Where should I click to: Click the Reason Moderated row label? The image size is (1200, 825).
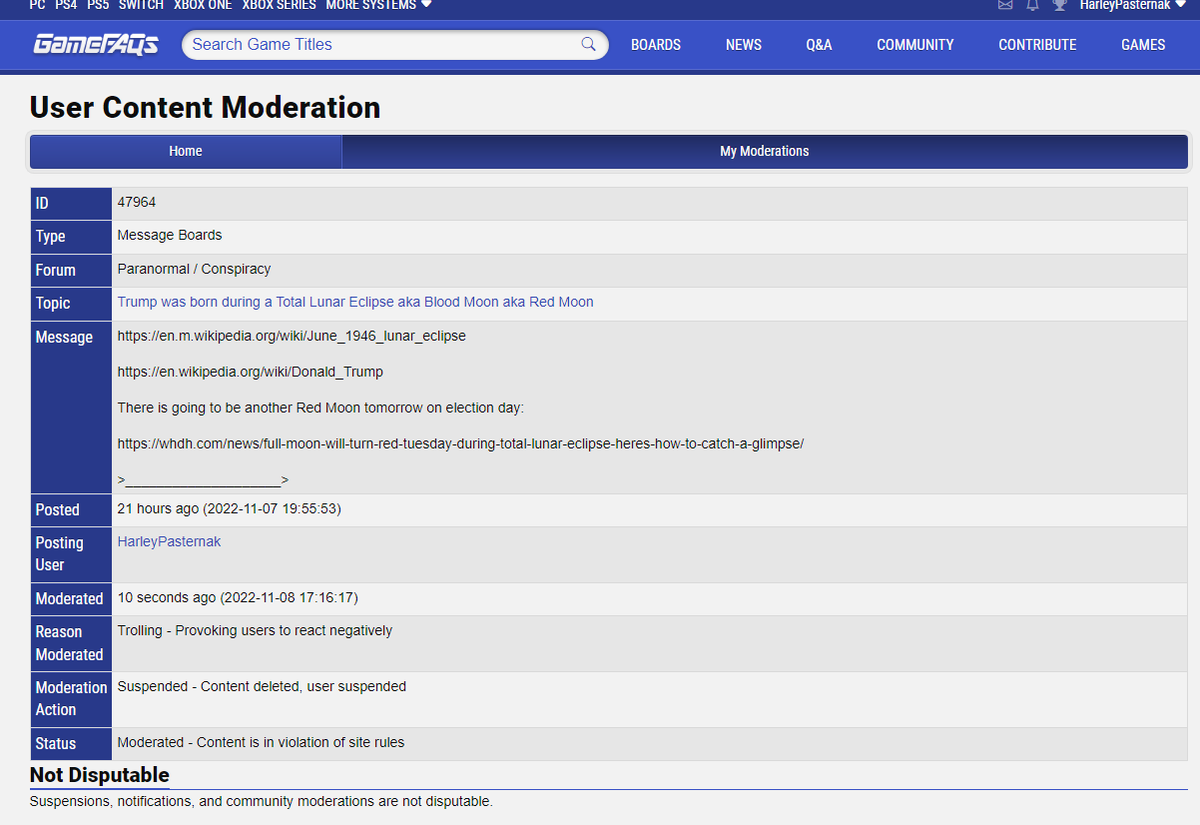click(70, 643)
